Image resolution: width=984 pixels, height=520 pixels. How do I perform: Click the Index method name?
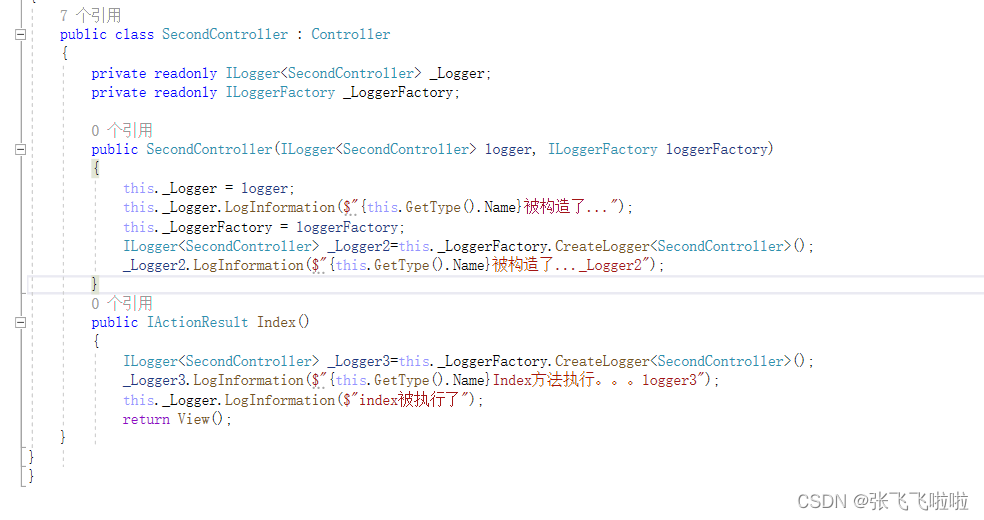pos(276,322)
